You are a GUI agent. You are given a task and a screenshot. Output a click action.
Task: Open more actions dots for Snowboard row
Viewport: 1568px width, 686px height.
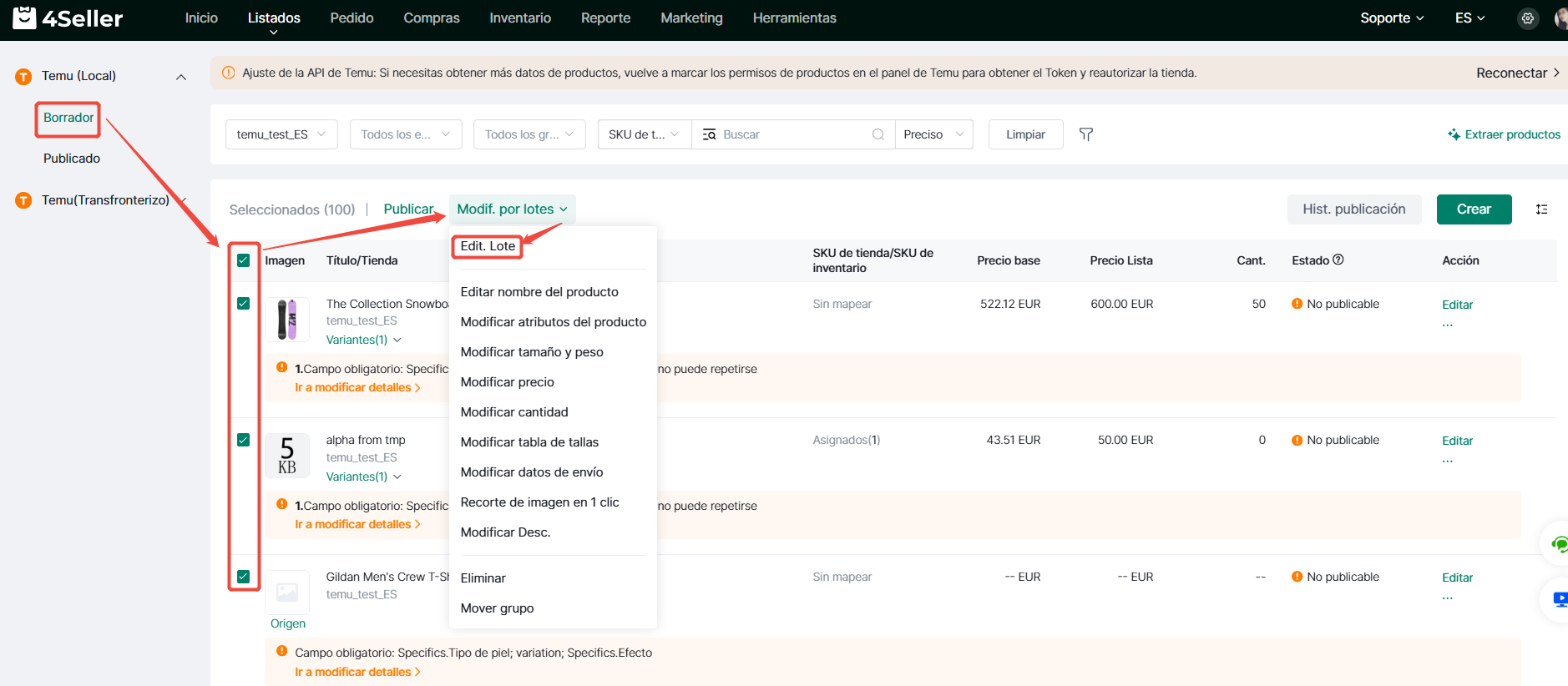tap(1447, 325)
